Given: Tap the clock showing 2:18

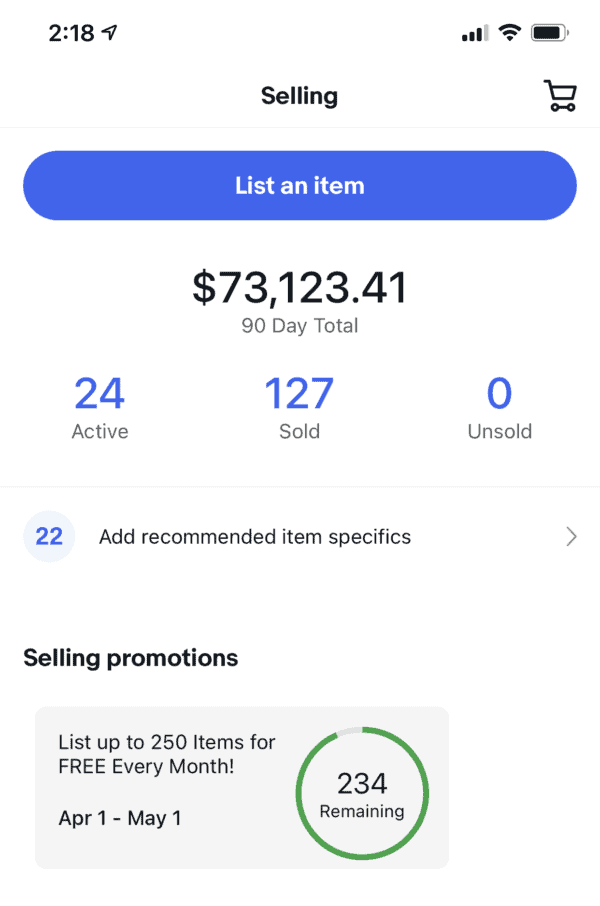Looking at the screenshot, I should tap(70, 31).
